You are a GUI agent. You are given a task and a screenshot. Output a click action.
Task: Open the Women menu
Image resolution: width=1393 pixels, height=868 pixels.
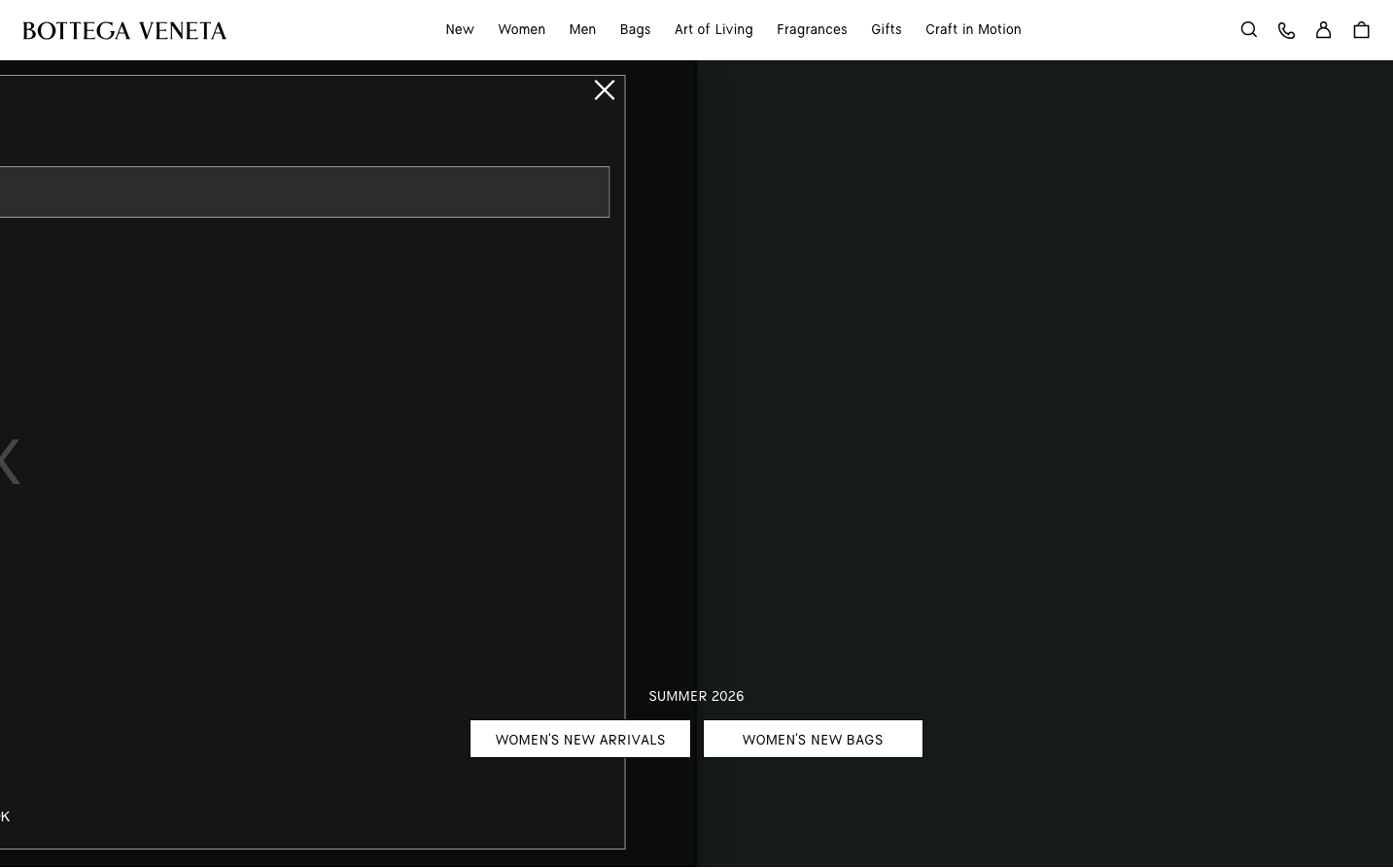coord(521,30)
